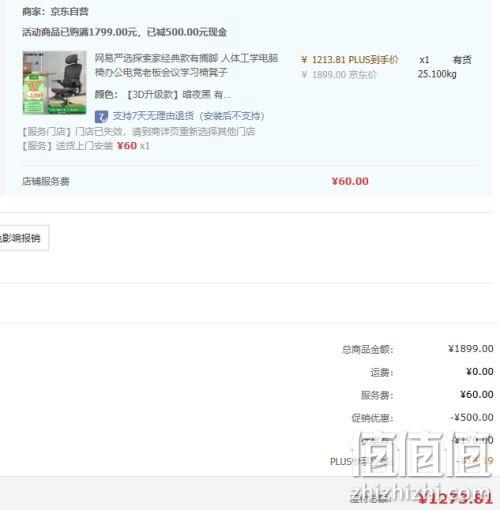This screenshot has width=500, height=510.
Task: Click the 影响报销 button
Action: click(23, 238)
